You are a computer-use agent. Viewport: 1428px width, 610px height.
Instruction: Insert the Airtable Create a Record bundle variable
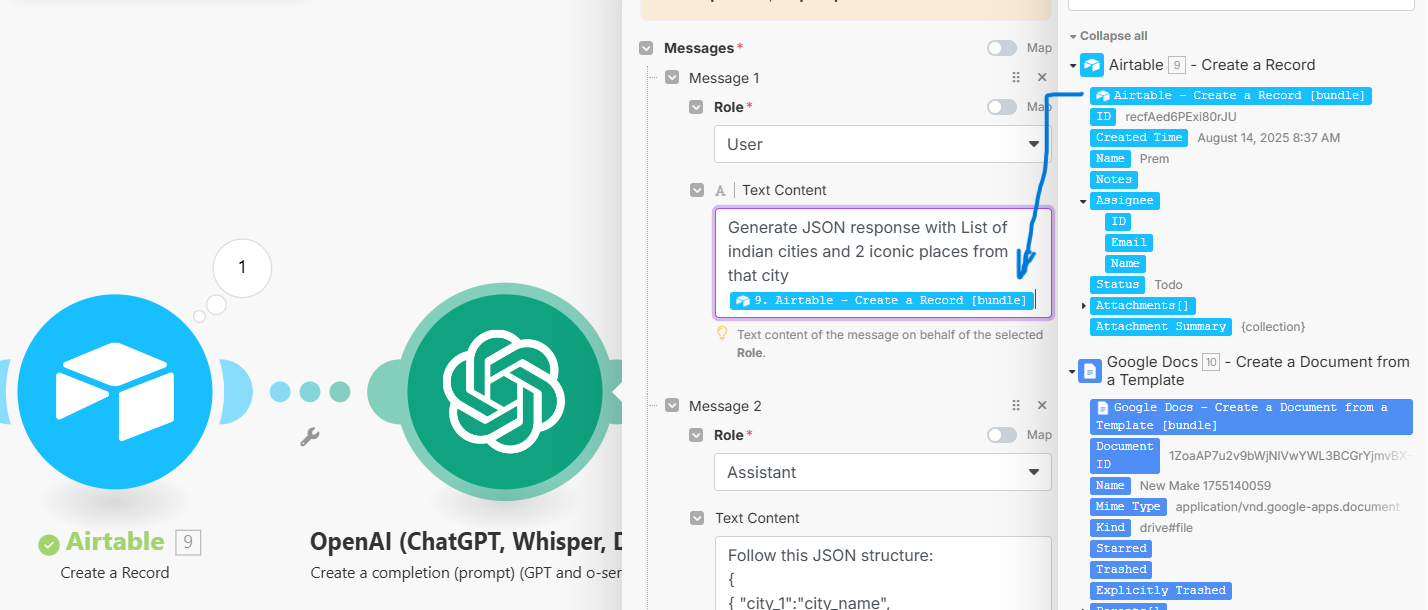pyautogui.click(x=1230, y=96)
